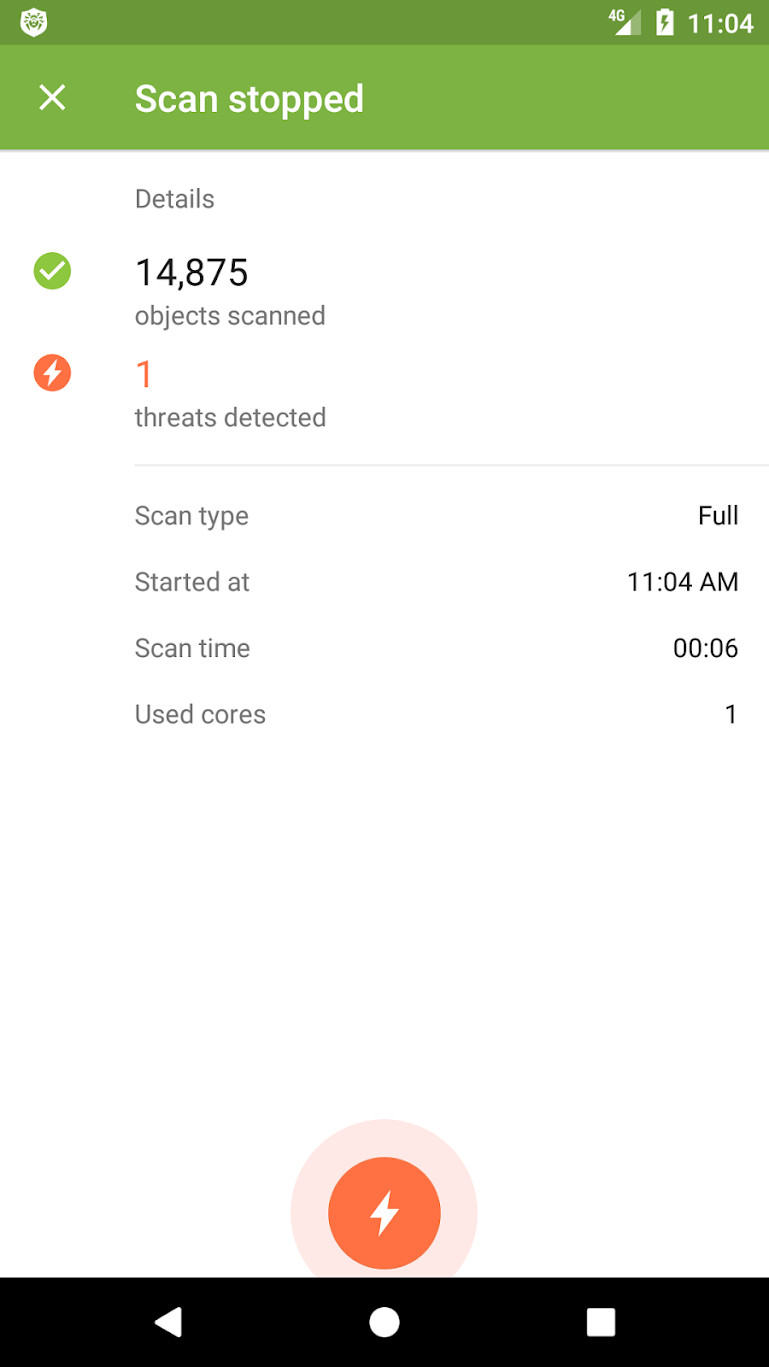Tap the Scan time 00:06 value
The height and width of the screenshot is (1367, 769).
coord(705,648)
